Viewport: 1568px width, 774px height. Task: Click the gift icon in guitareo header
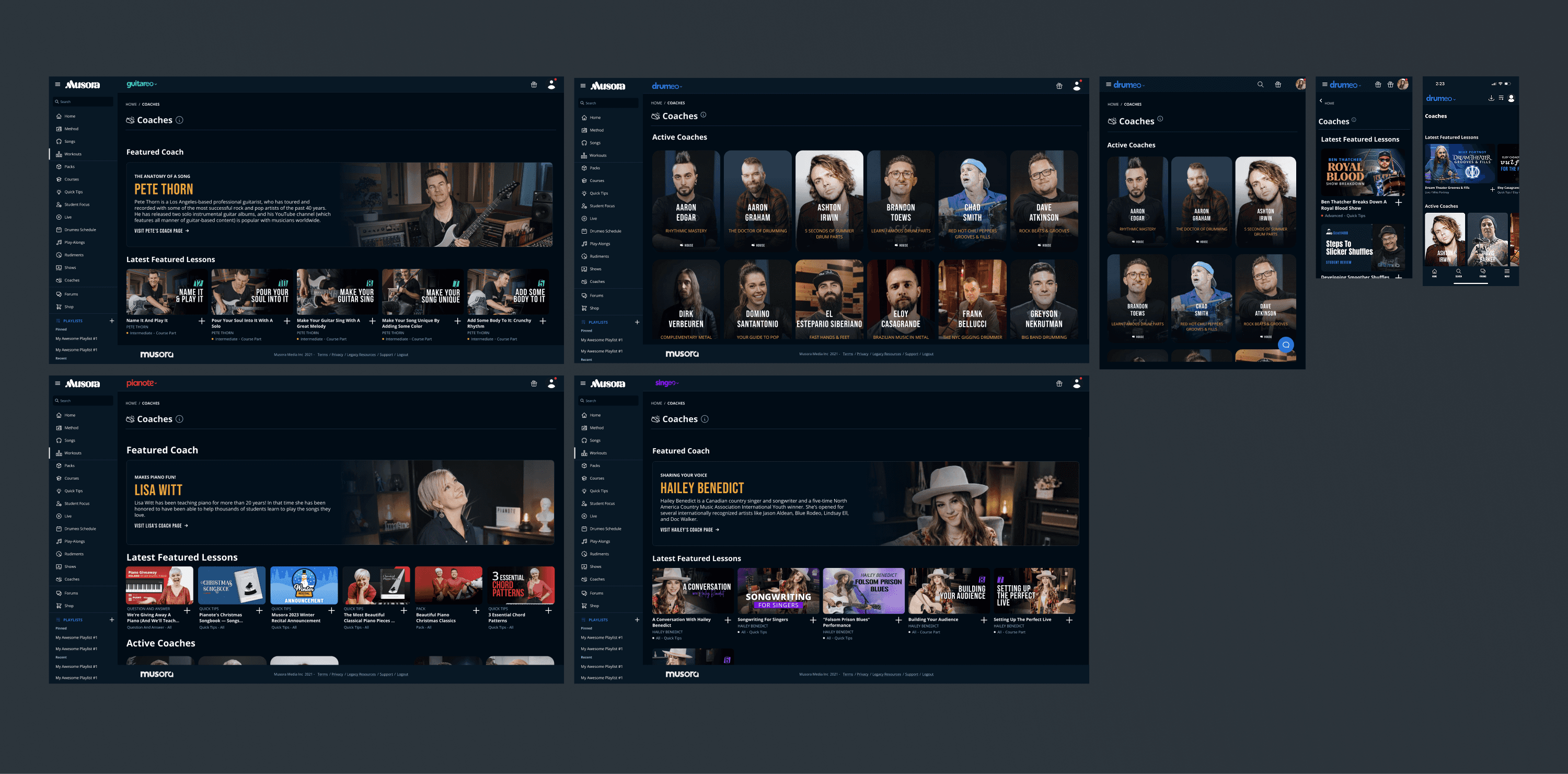534,85
